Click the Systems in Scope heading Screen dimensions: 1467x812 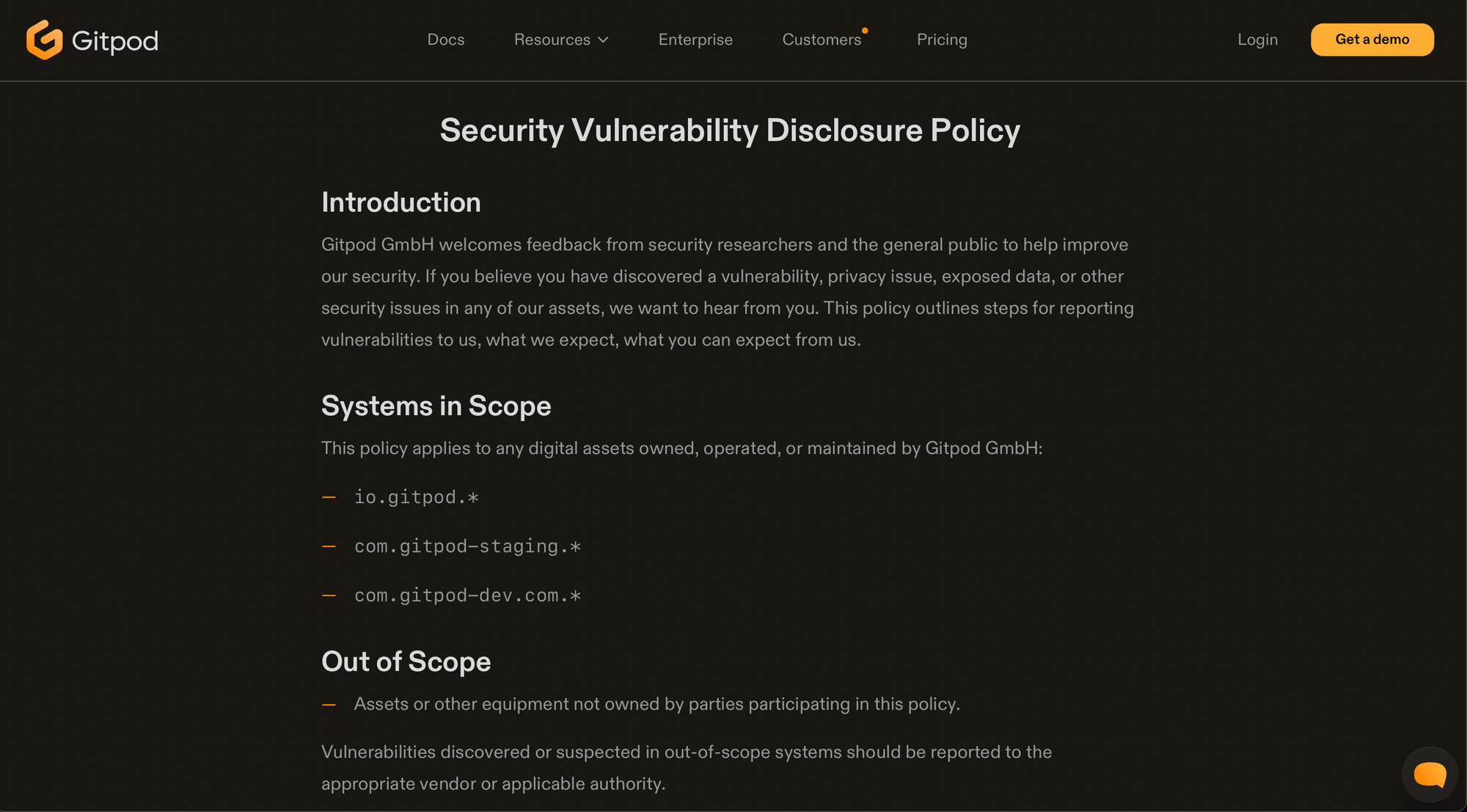[x=436, y=406]
